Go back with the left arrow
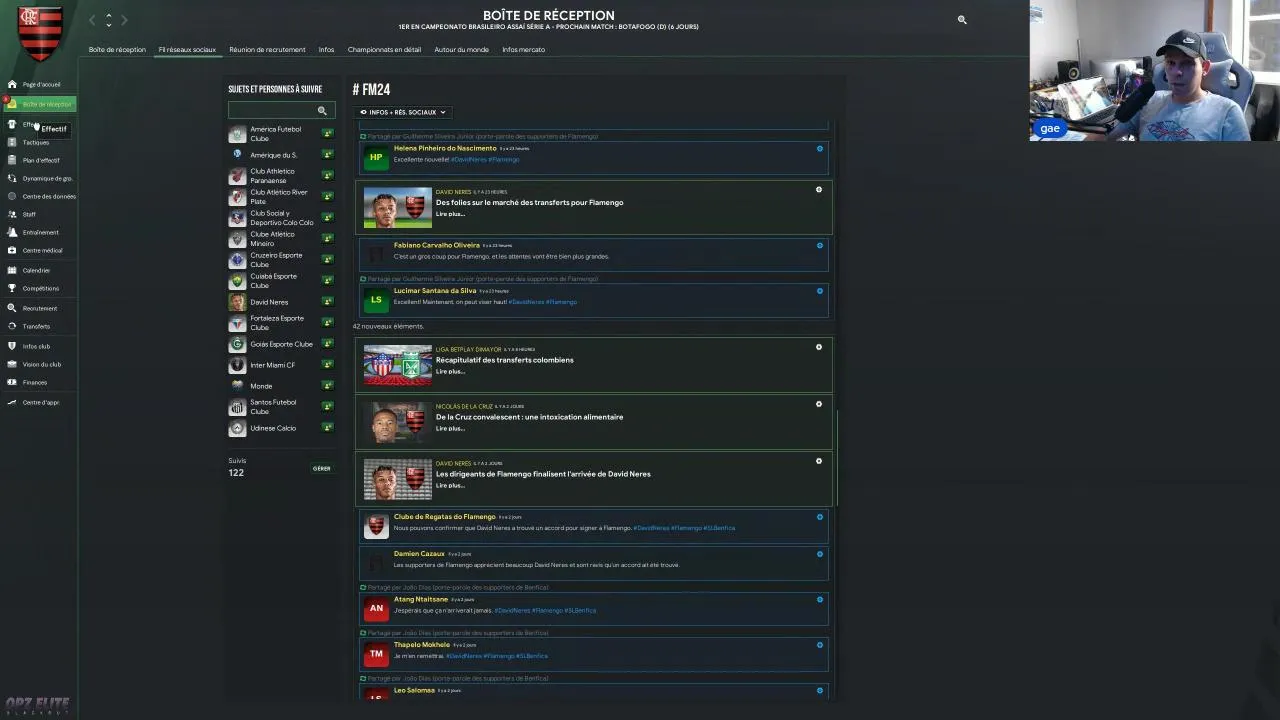Image resolution: width=1280 pixels, height=720 pixels. point(92,19)
